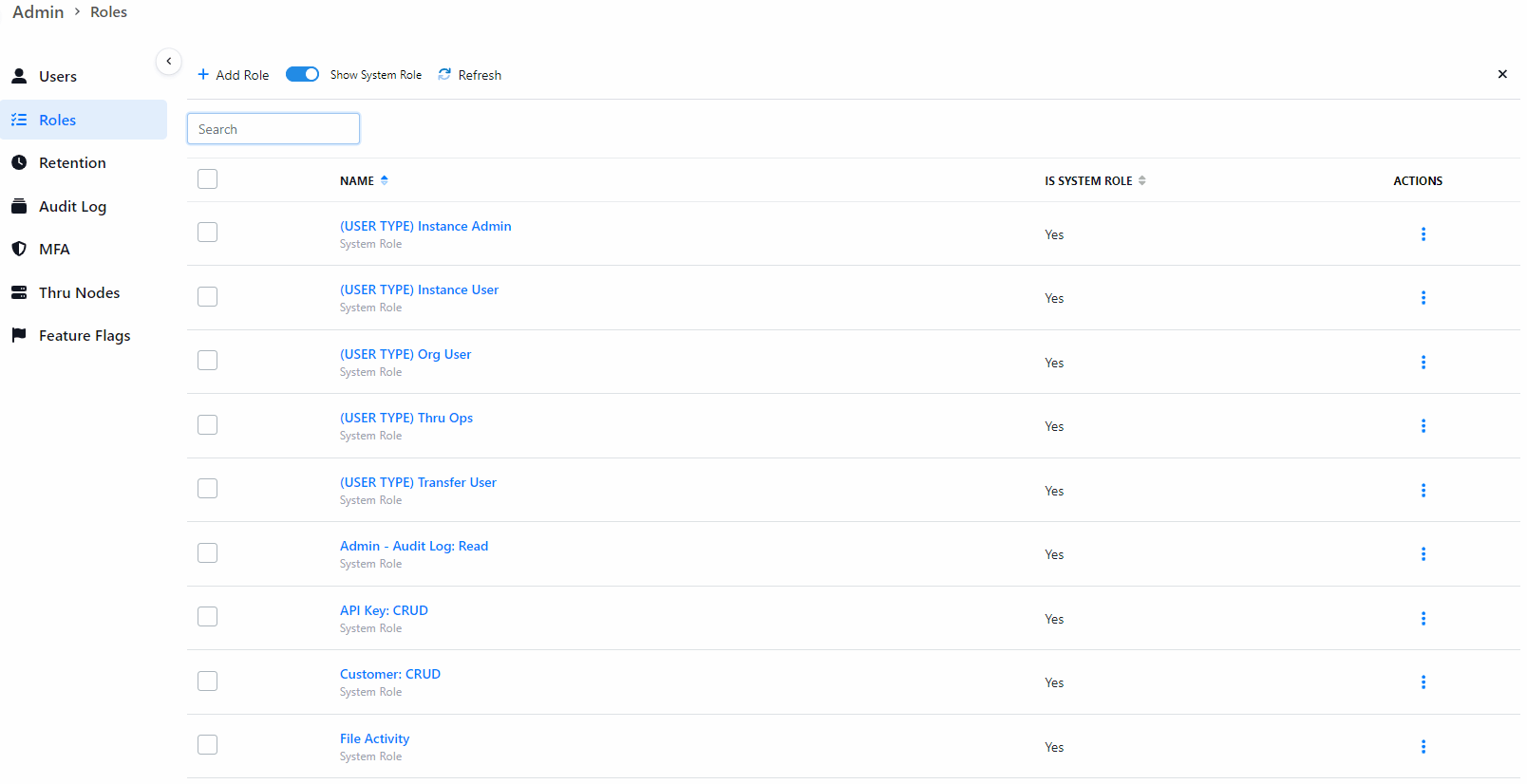Collapse the sidebar with chevron button
Viewport: 1527px width, 784px height.
168,62
